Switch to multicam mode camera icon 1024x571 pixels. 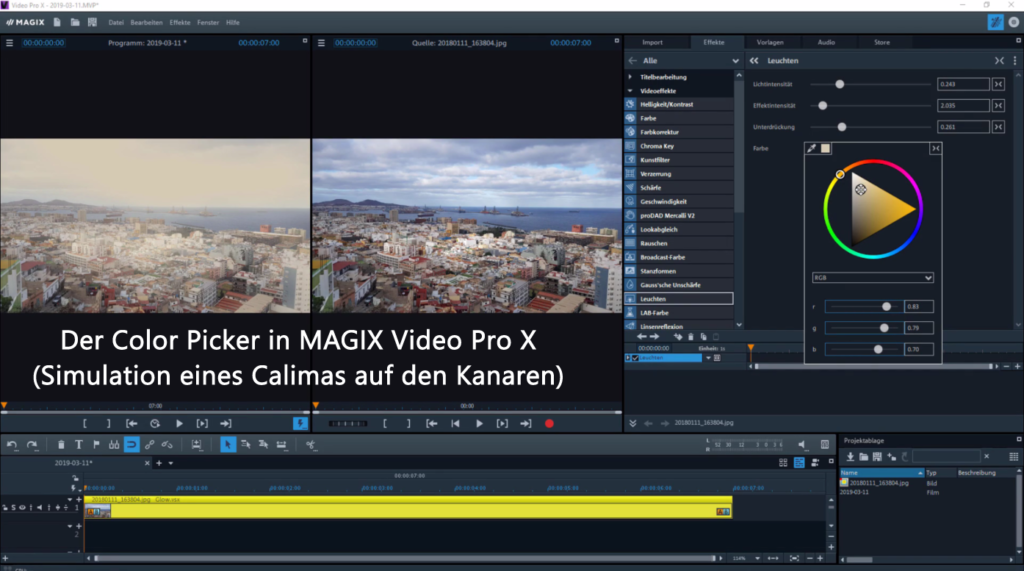(815, 463)
